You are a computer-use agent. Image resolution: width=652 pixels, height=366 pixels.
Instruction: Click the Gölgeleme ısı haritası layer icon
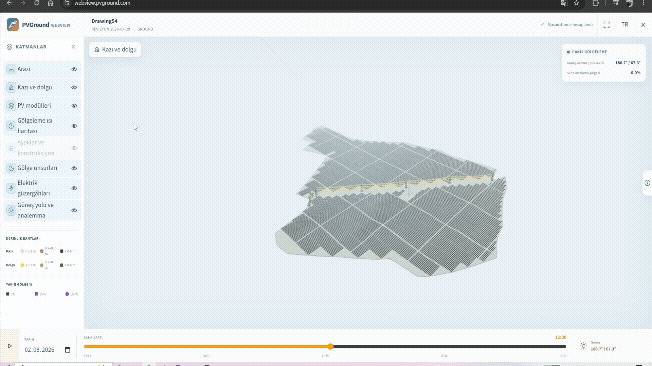click(x=11, y=126)
